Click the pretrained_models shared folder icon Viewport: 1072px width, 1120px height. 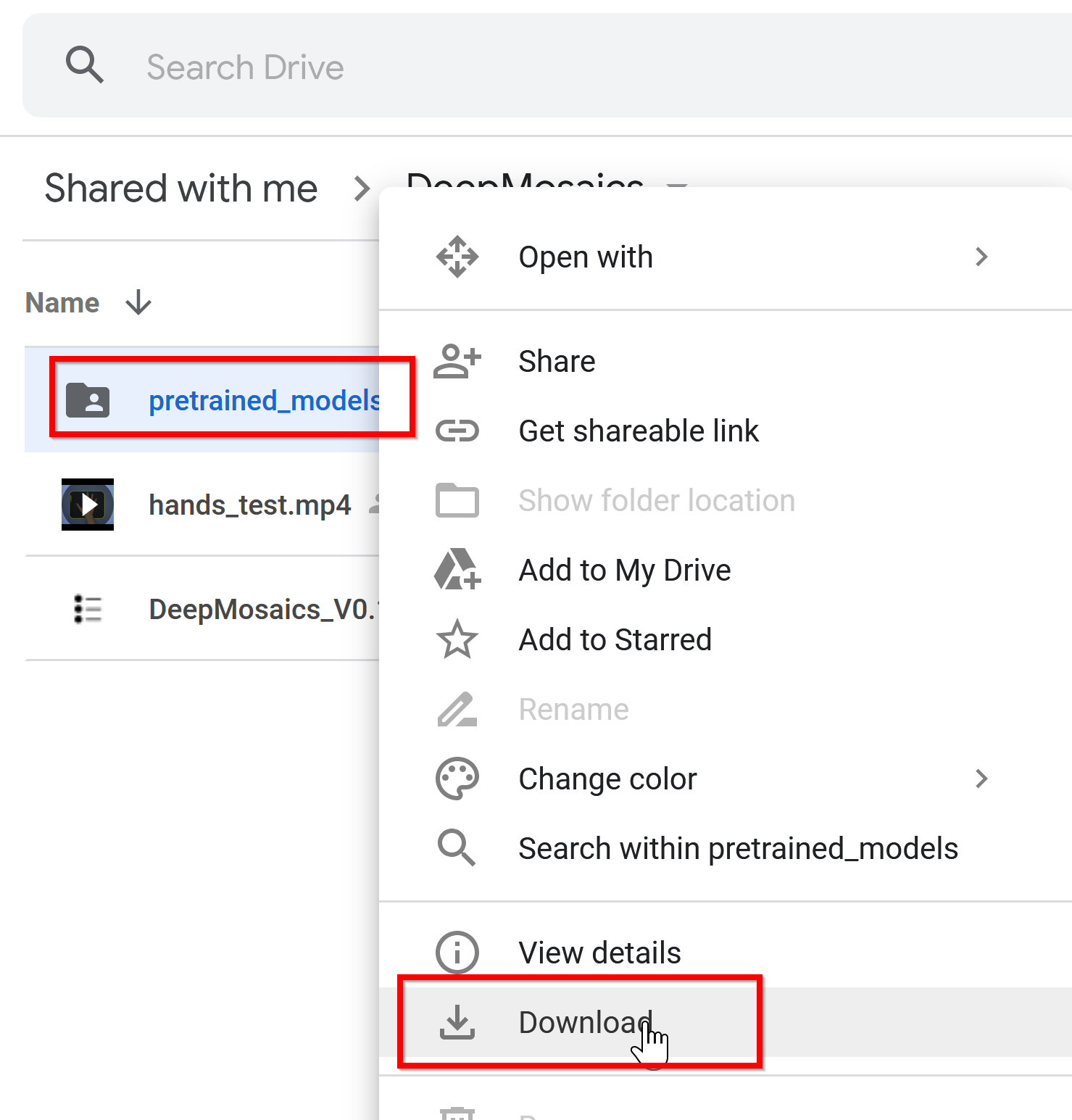pyautogui.click(x=88, y=400)
